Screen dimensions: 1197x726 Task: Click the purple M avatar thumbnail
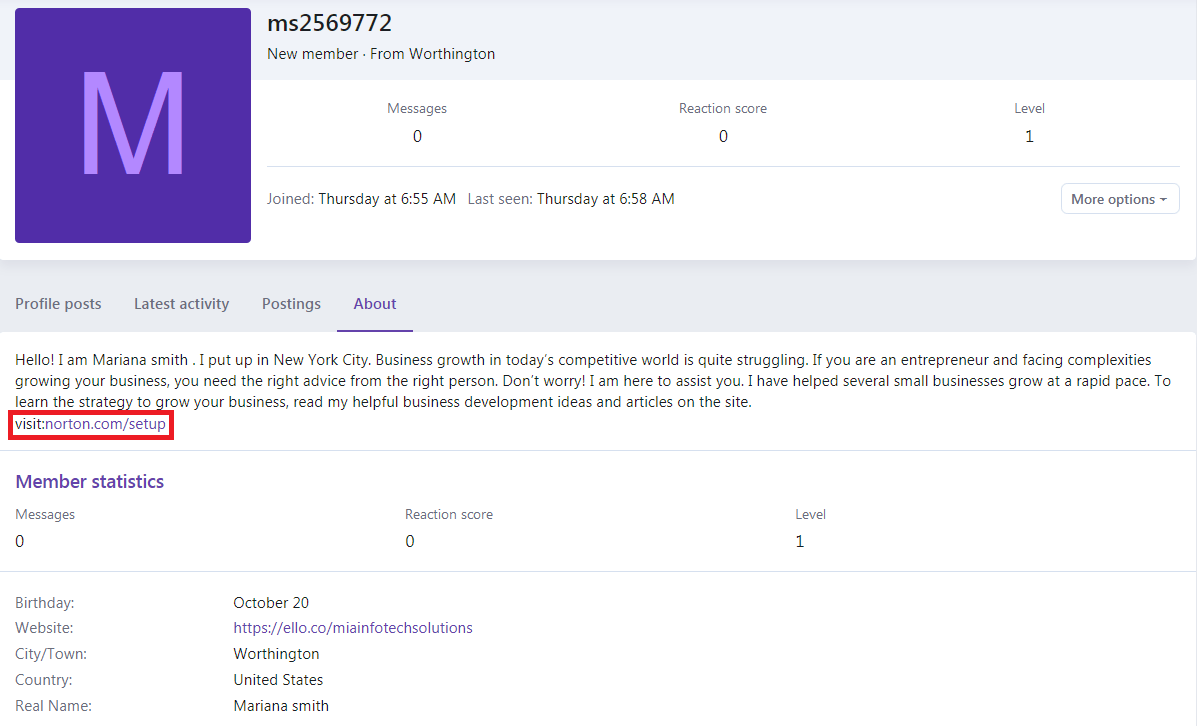133,125
